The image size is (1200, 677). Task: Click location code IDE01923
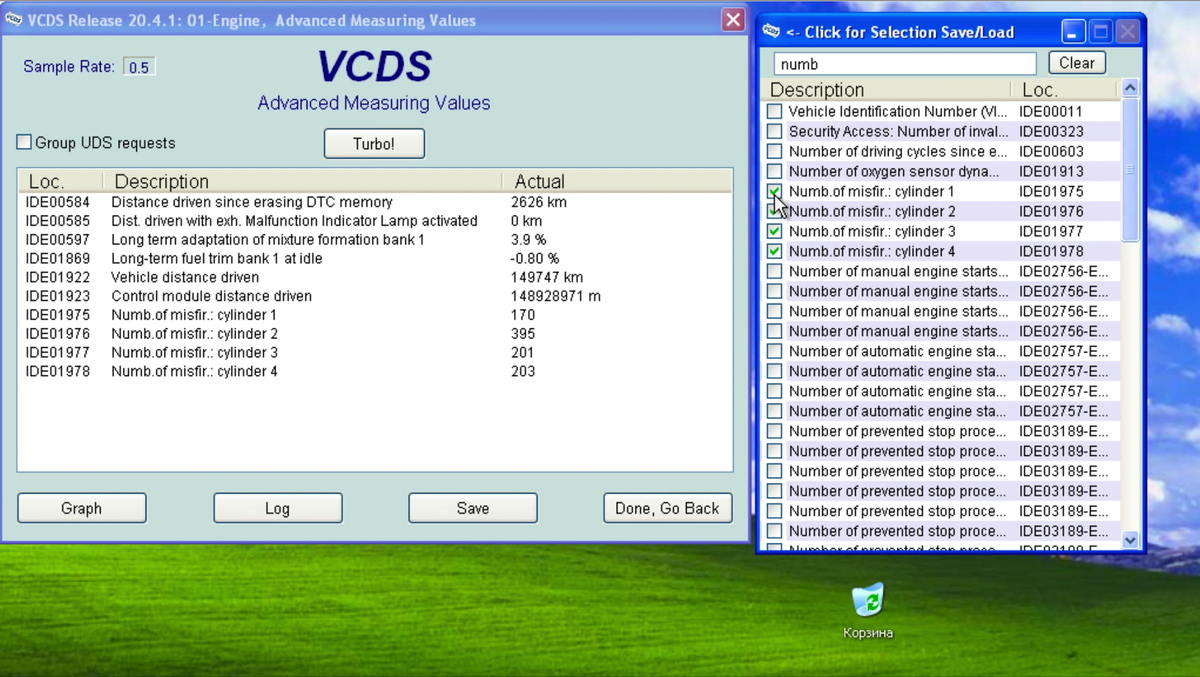point(58,296)
